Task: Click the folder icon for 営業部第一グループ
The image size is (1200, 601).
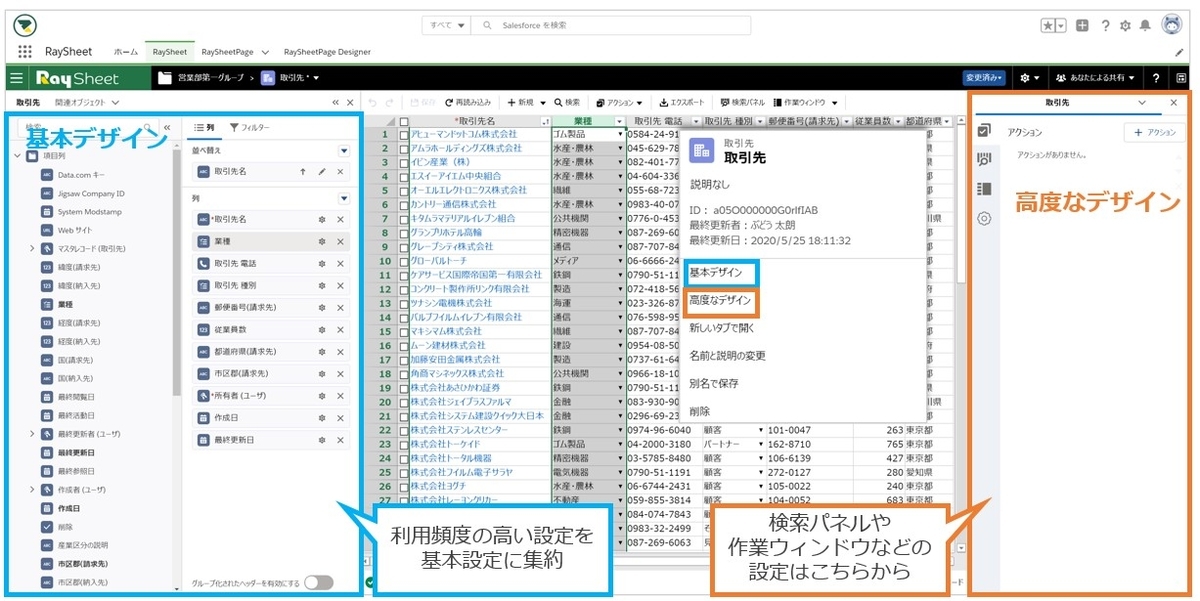Action: click(165, 77)
